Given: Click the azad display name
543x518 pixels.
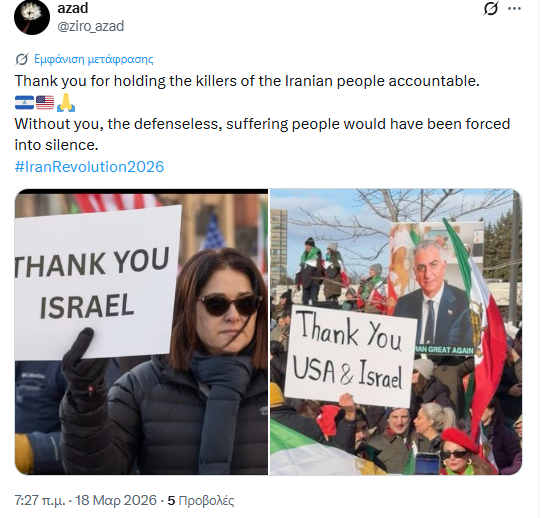Looking at the screenshot, I should (x=73, y=8).
